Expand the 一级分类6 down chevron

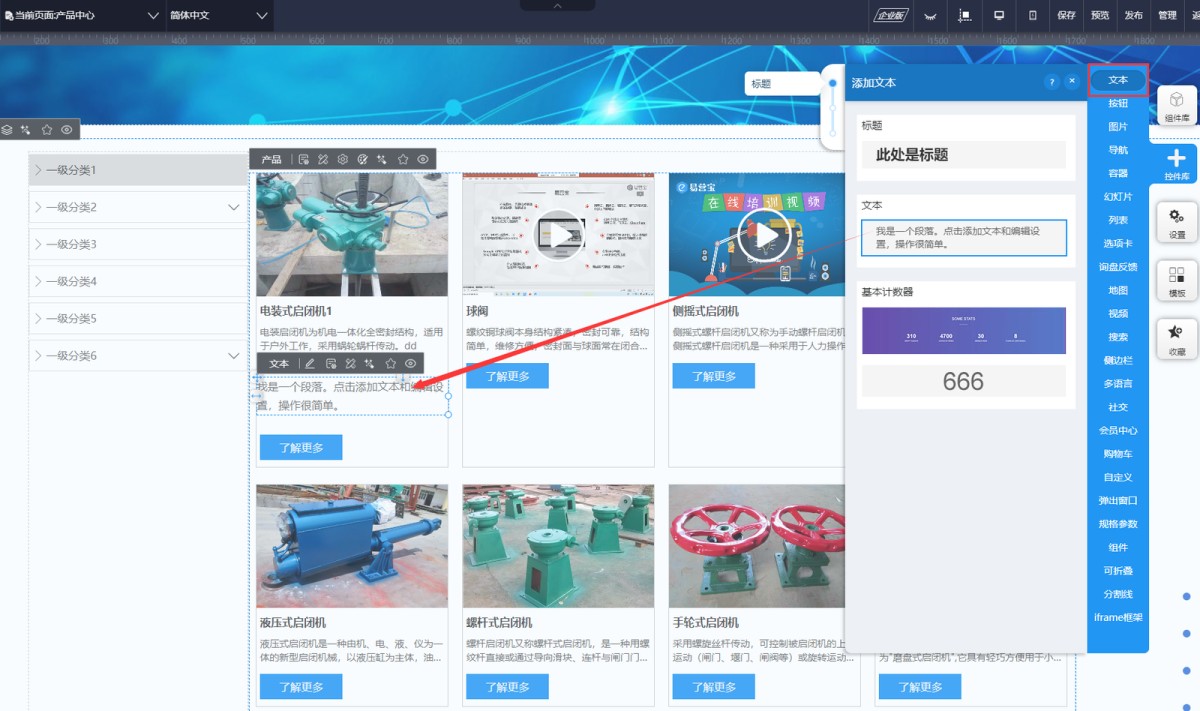tap(234, 355)
